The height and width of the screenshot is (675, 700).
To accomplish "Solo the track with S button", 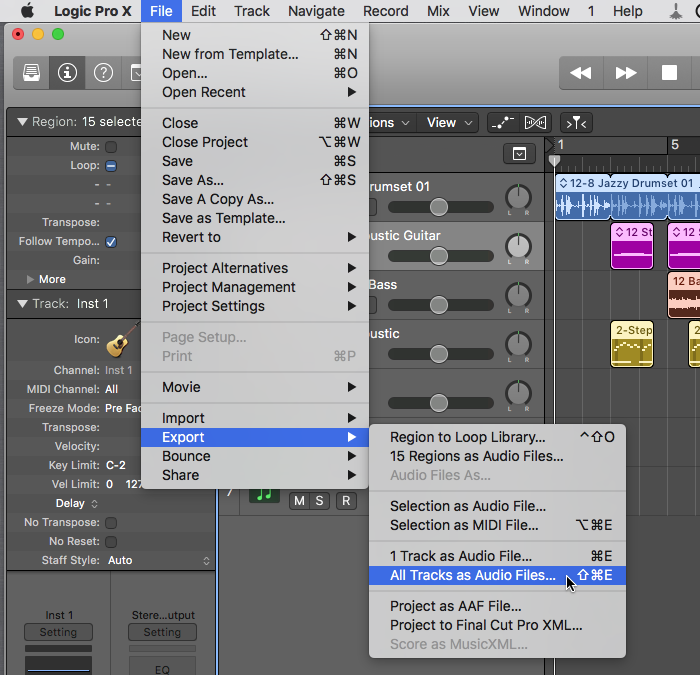I will tap(320, 501).
